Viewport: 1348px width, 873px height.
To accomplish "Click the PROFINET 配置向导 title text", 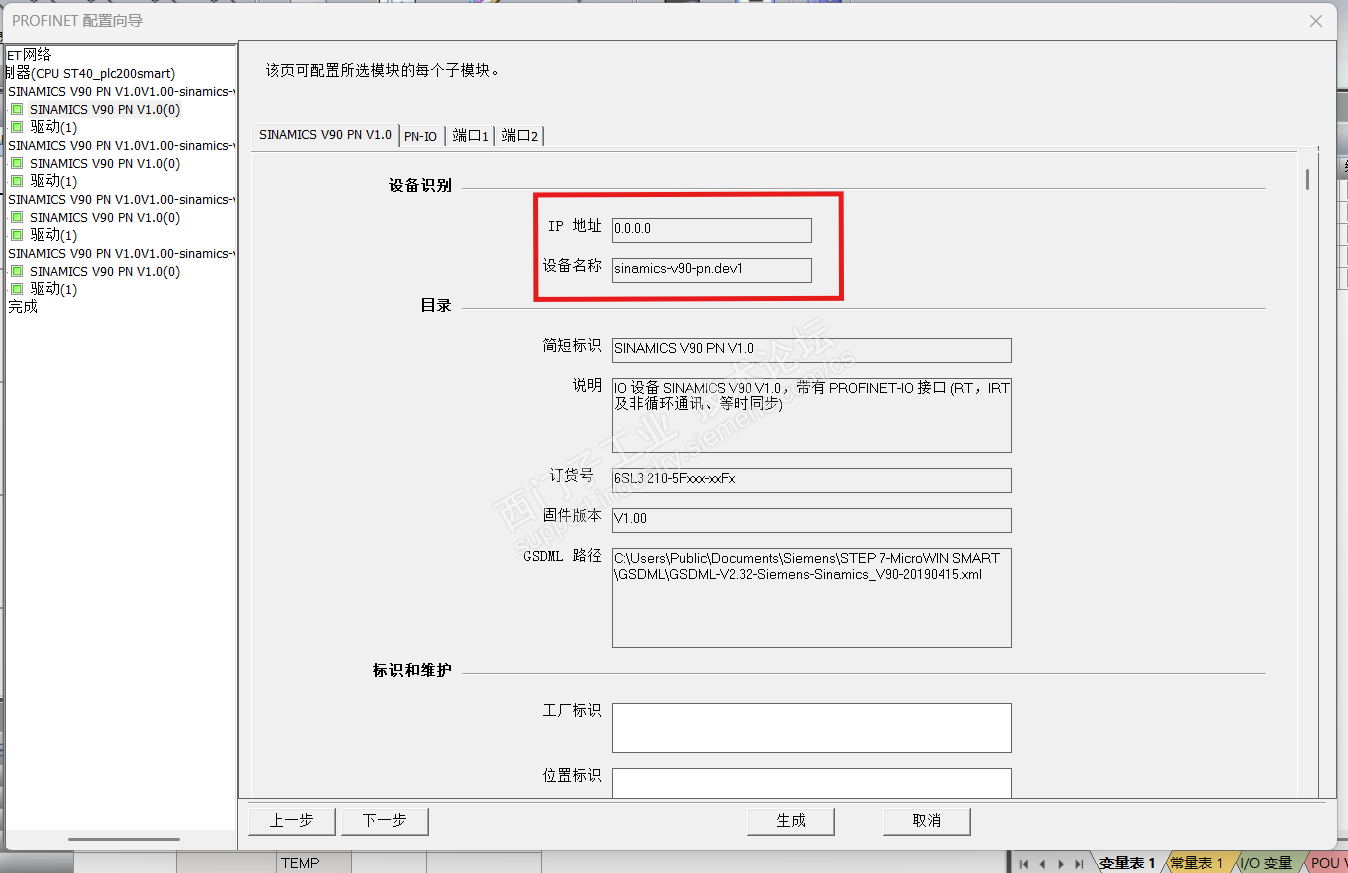I will pos(78,20).
